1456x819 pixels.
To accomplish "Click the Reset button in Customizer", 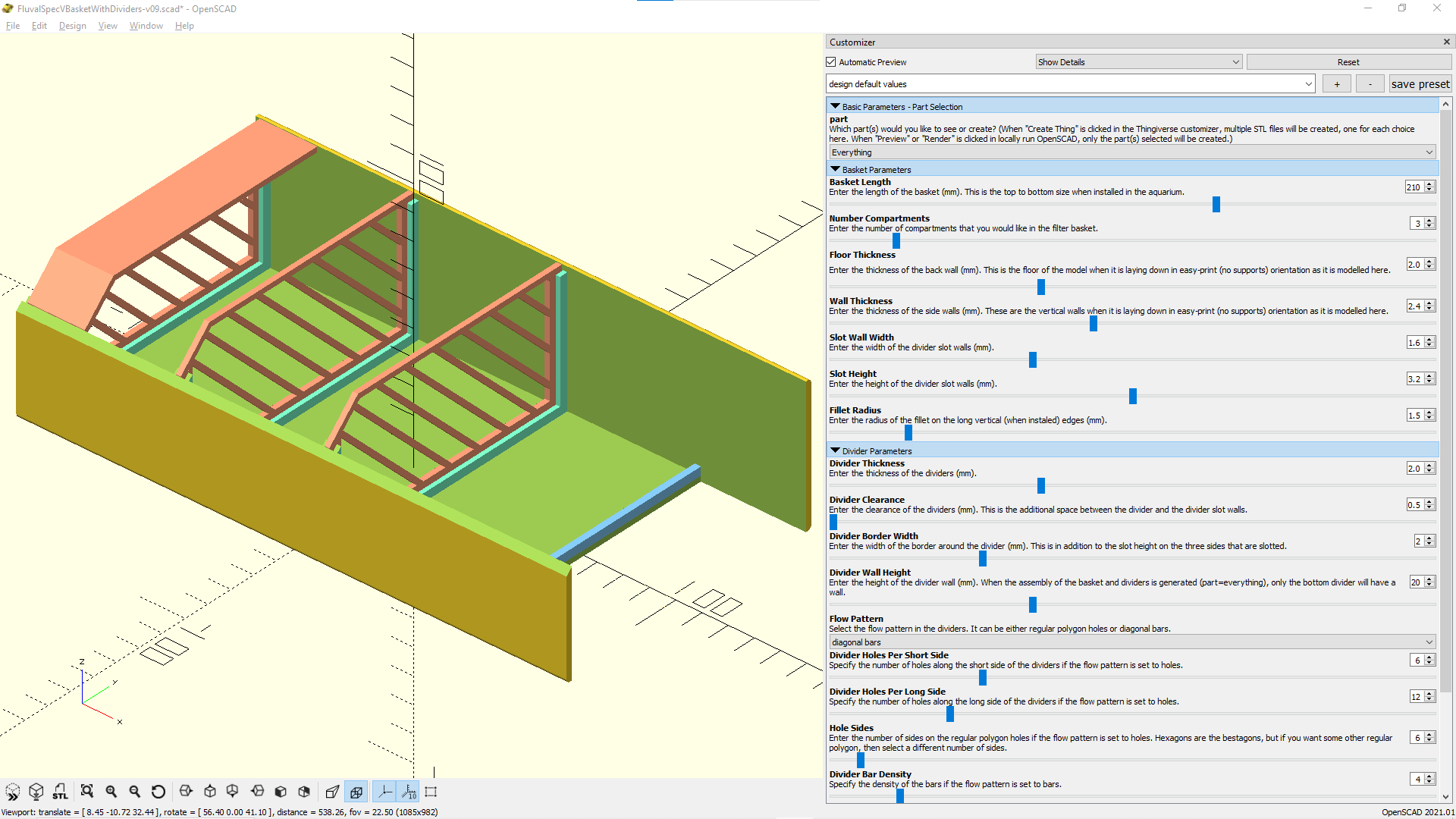I will pyautogui.click(x=1348, y=62).
